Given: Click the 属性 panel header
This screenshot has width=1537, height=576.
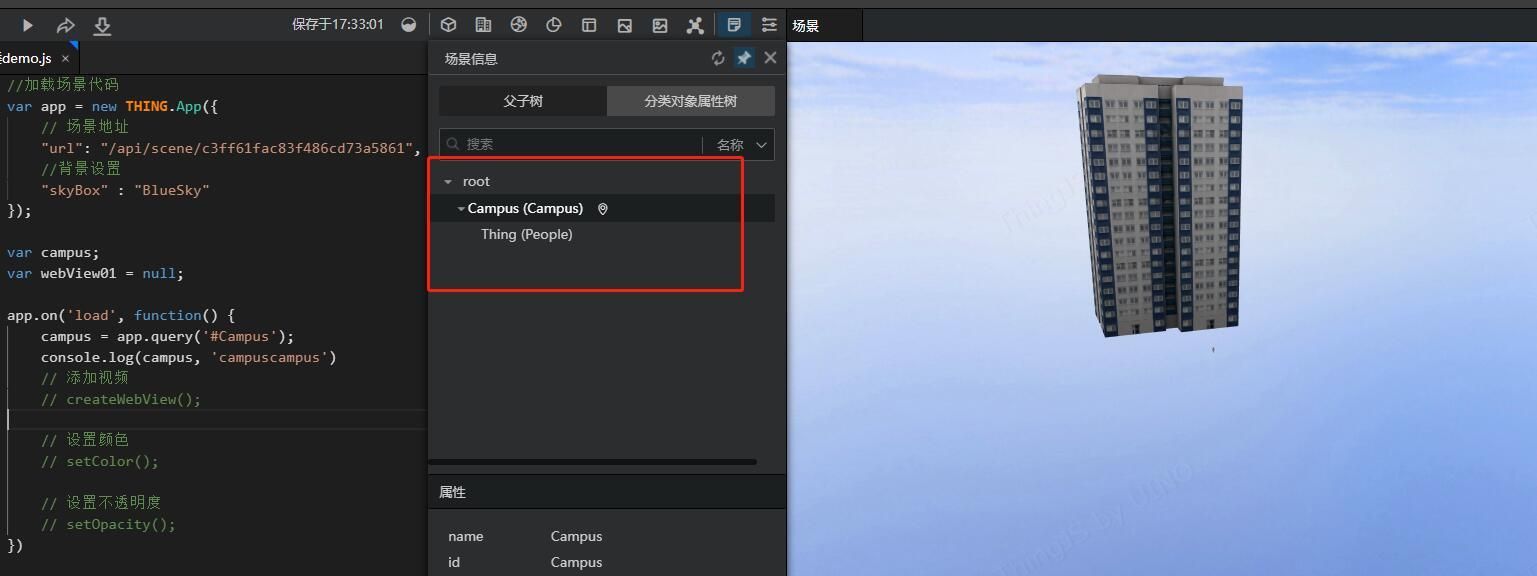Looking at the screenshot, I should click(x=607, y=492).
